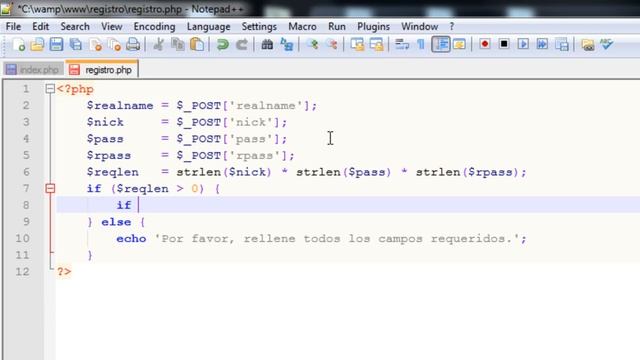Screen dimensions: 640x360
Task: Open the Encoding menu
Action: [x=154, y=27]
